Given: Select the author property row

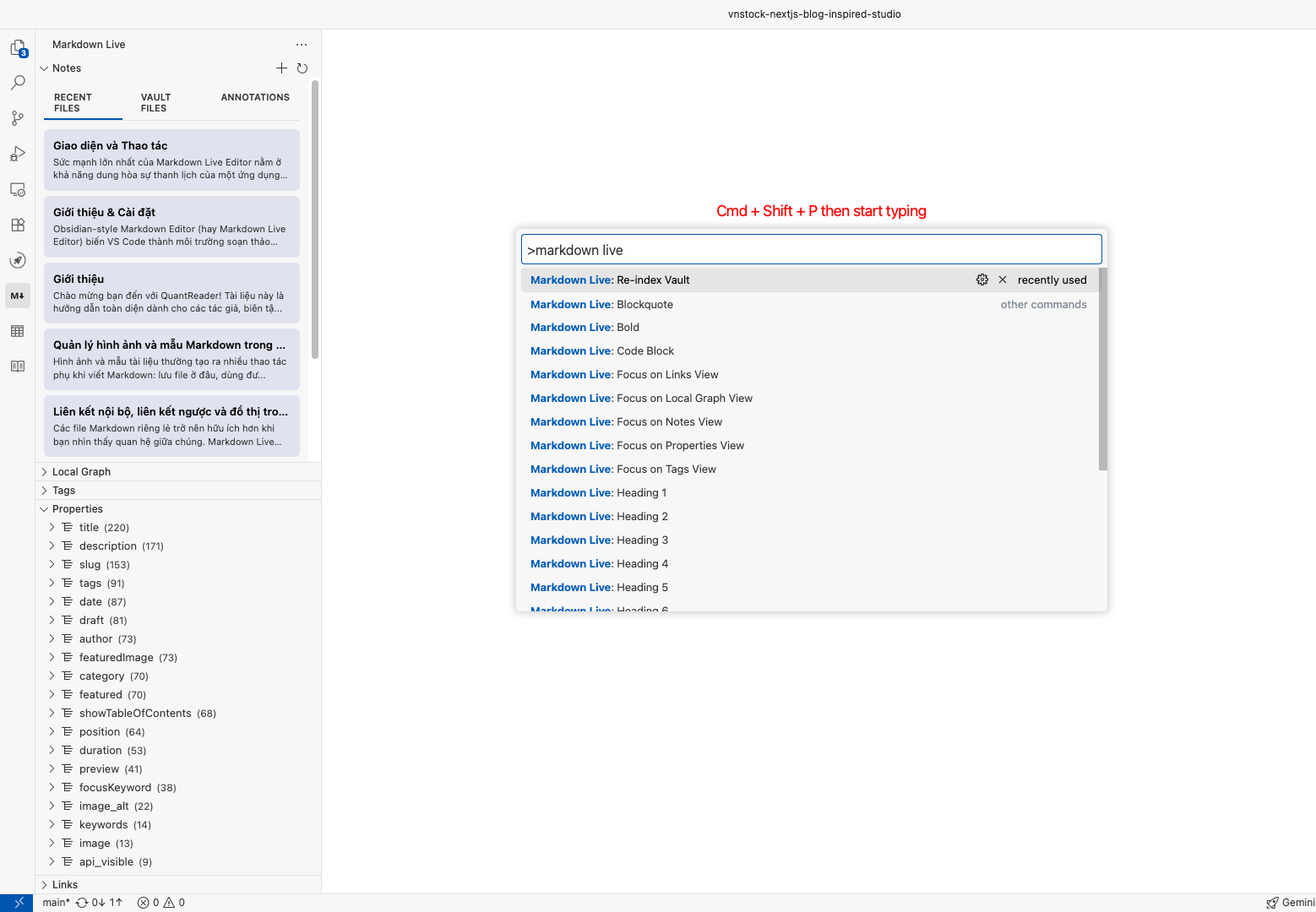Looking at the screenshot, I should (178, 639).
